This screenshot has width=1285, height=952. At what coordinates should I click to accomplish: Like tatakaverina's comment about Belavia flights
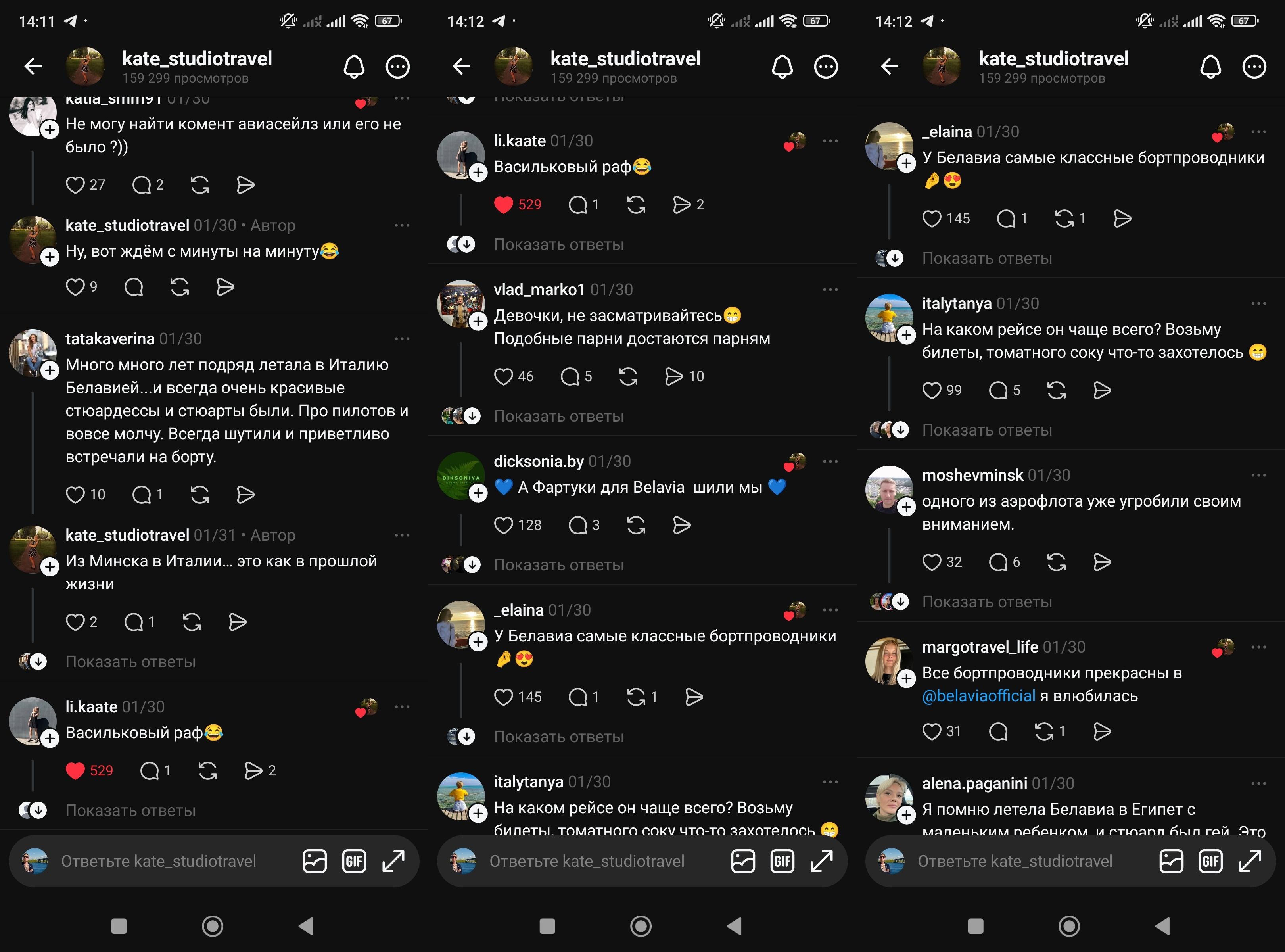coord(75,494)
